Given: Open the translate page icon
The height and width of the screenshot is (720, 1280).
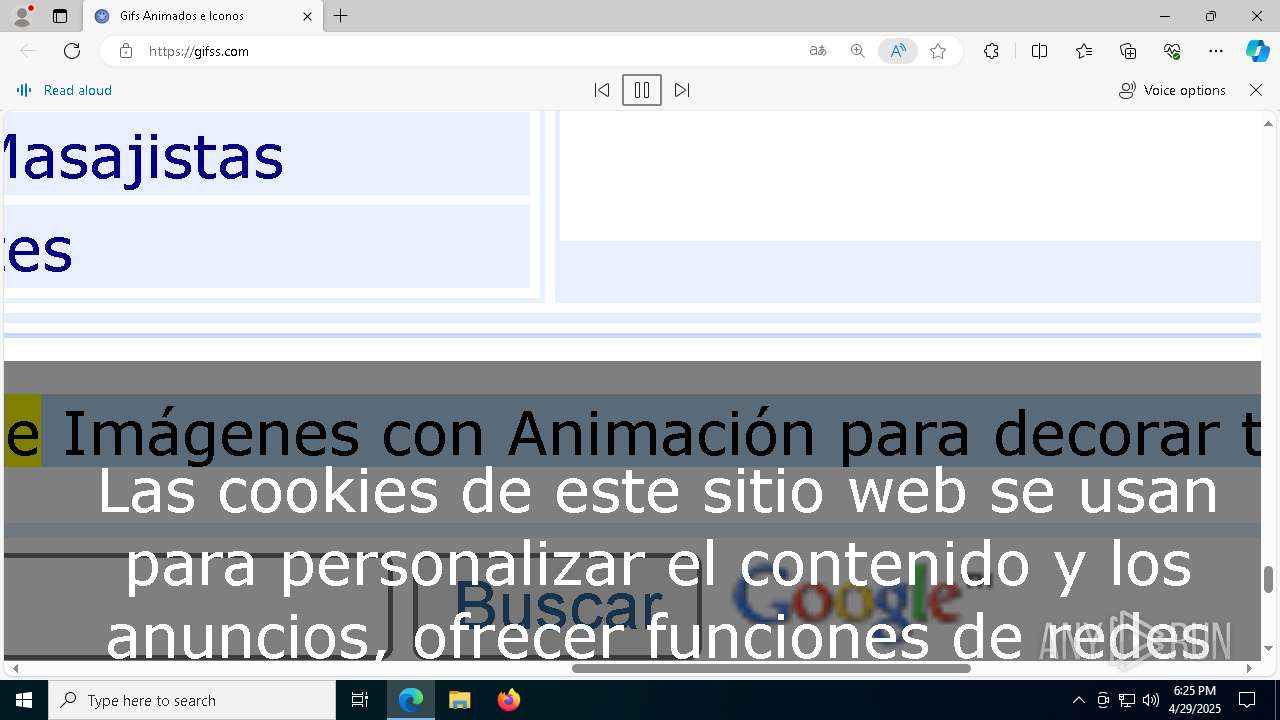Looking at the screenshot, I should coord(818,51).
